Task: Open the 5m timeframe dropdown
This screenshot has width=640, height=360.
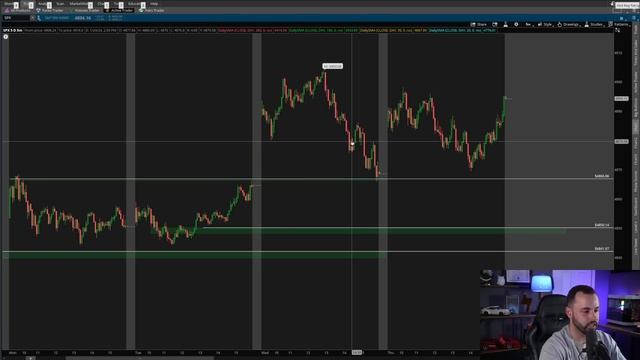Action: coord(529,24)
